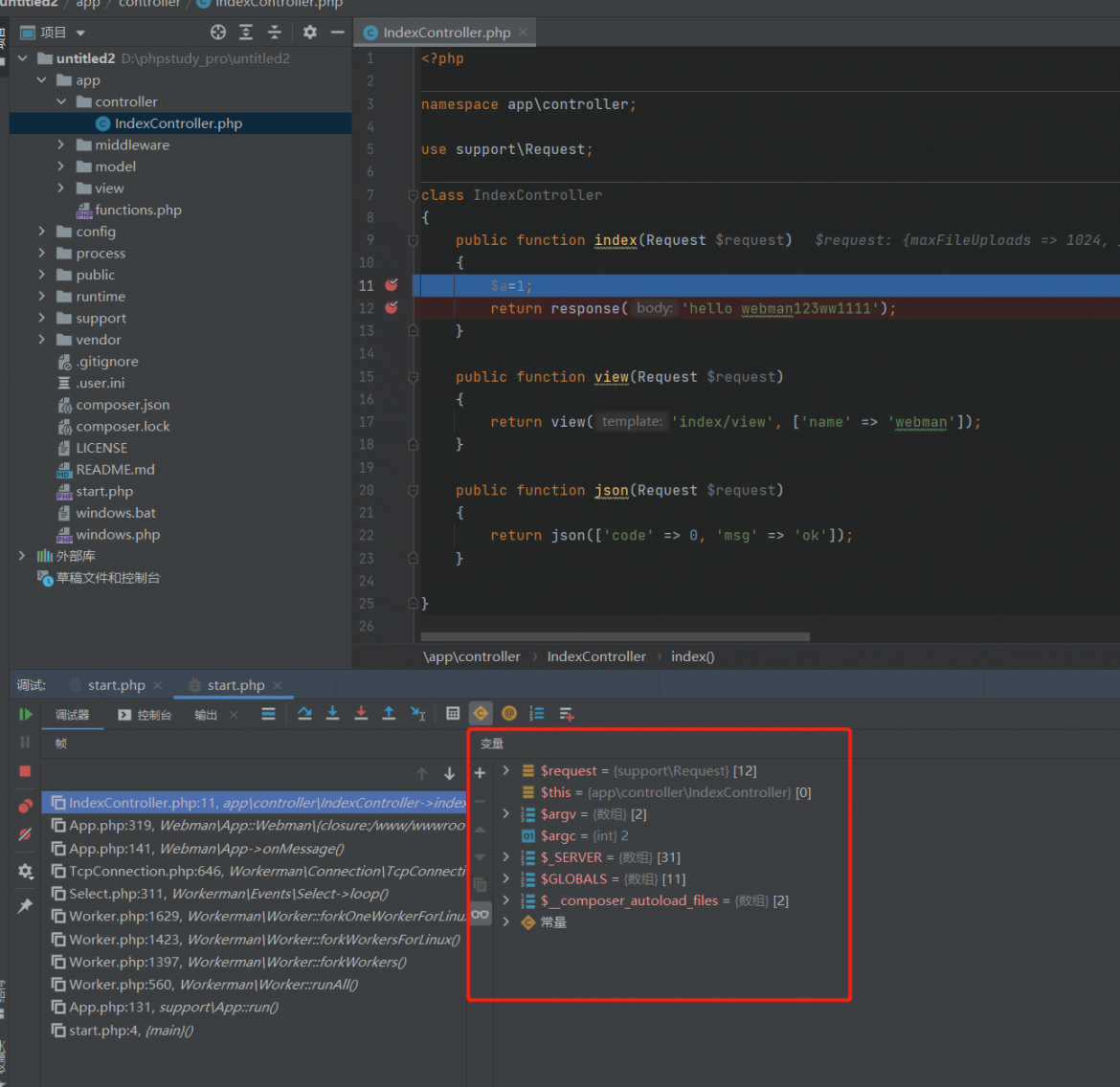The image size is (1120, 1087).
Task: Open the project panel settings gear icon
Action: (x=308, y=32)
